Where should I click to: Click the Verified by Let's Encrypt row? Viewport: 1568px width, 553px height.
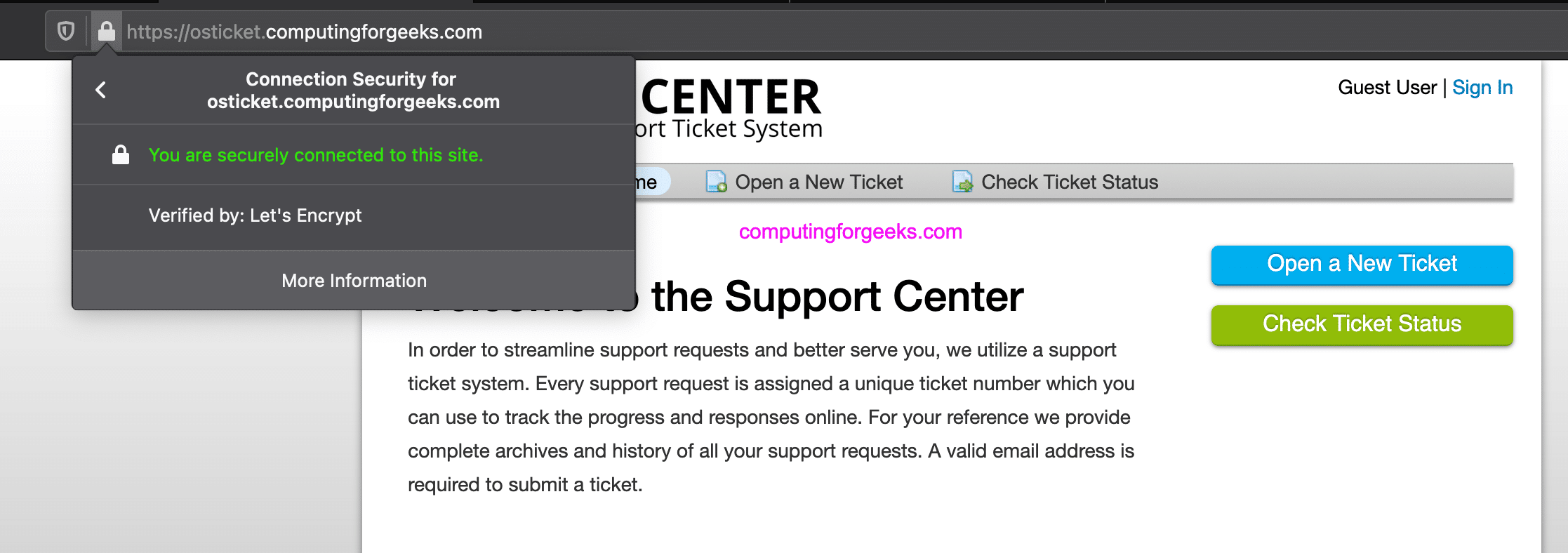[x=354, y=215]
